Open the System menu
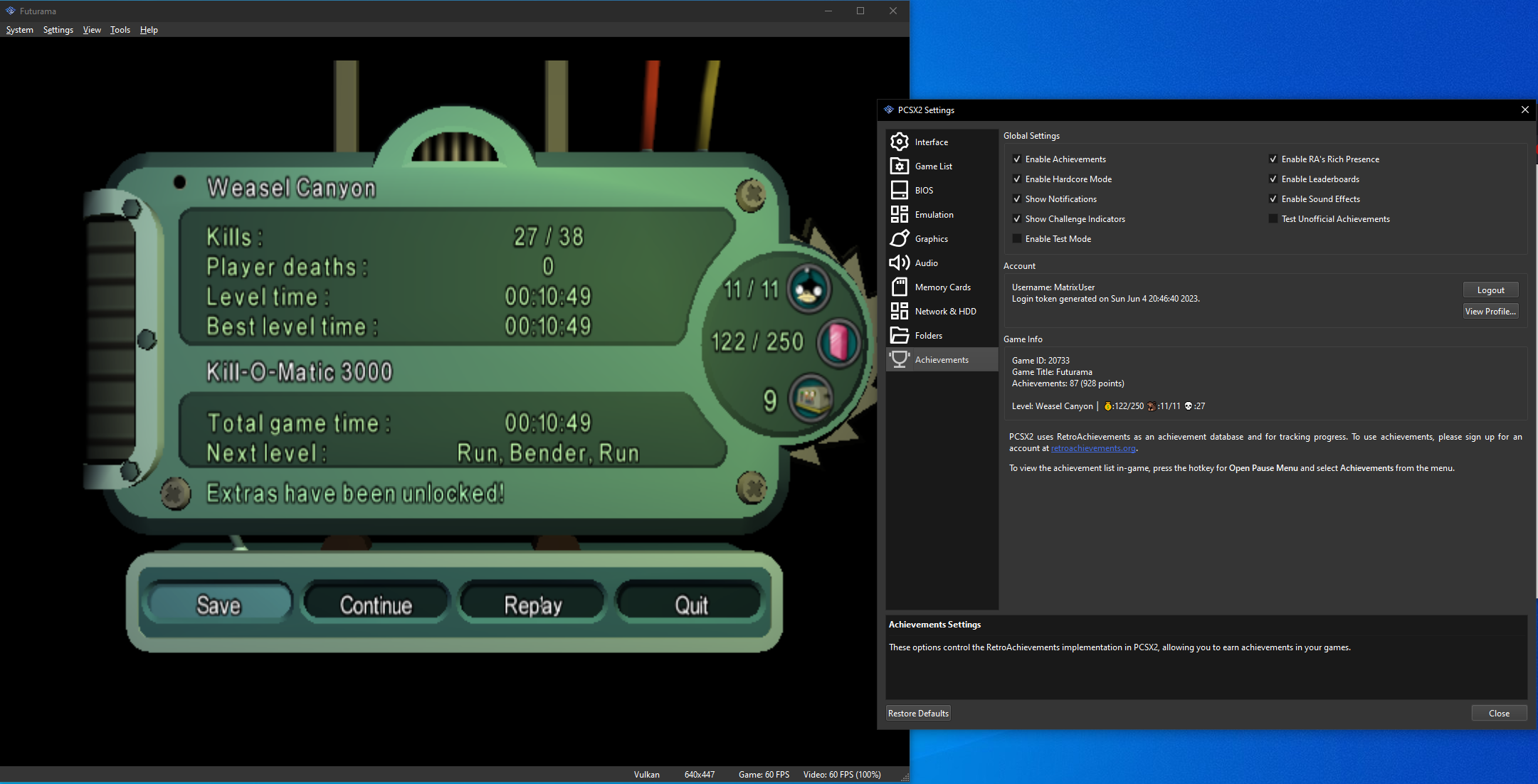 [20, 30]
